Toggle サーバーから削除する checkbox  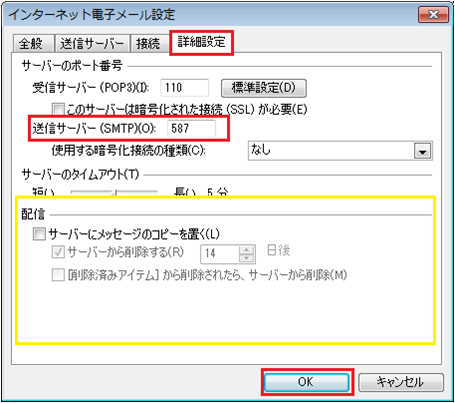tap(58, 252)
